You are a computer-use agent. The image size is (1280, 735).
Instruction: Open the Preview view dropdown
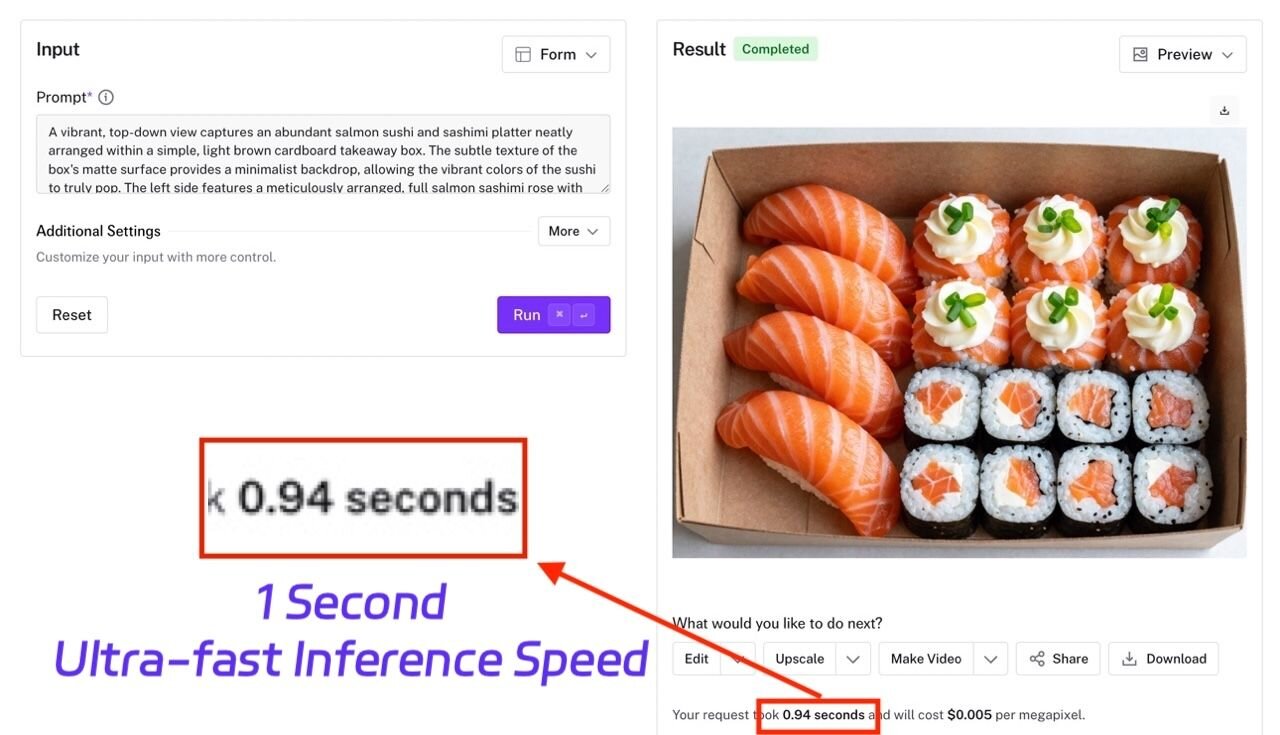coord(1183,54)
